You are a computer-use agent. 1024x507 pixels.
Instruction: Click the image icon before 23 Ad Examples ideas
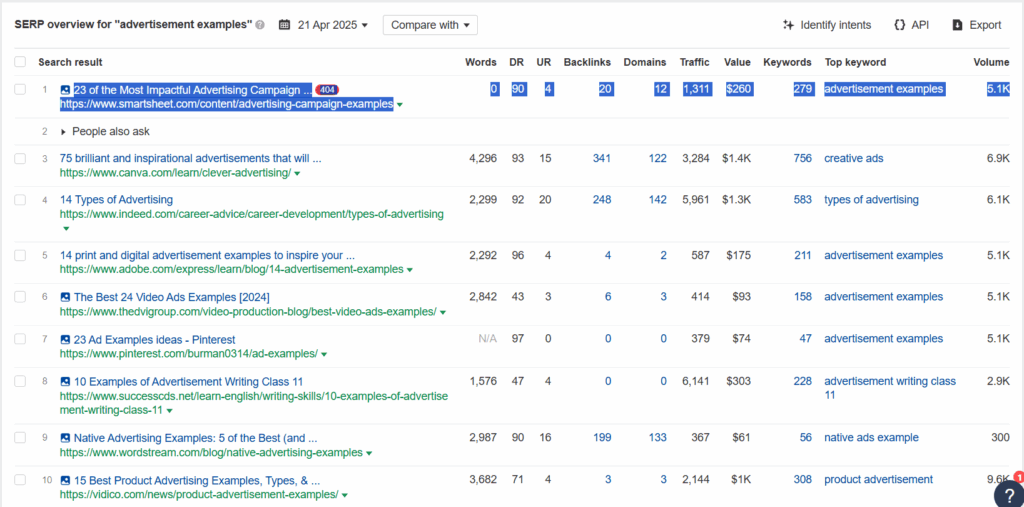[x=65, y=340]
